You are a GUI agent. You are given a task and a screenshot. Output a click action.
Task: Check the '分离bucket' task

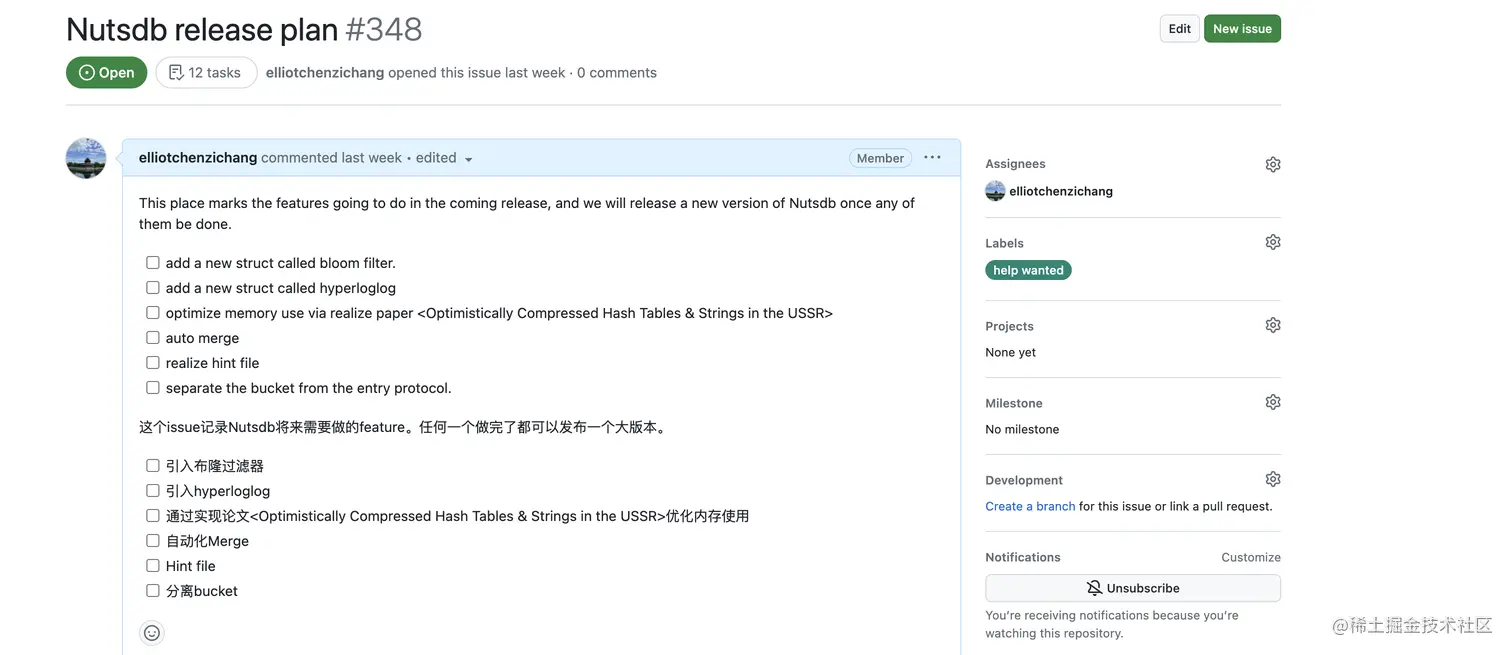(x=153, y=591)
